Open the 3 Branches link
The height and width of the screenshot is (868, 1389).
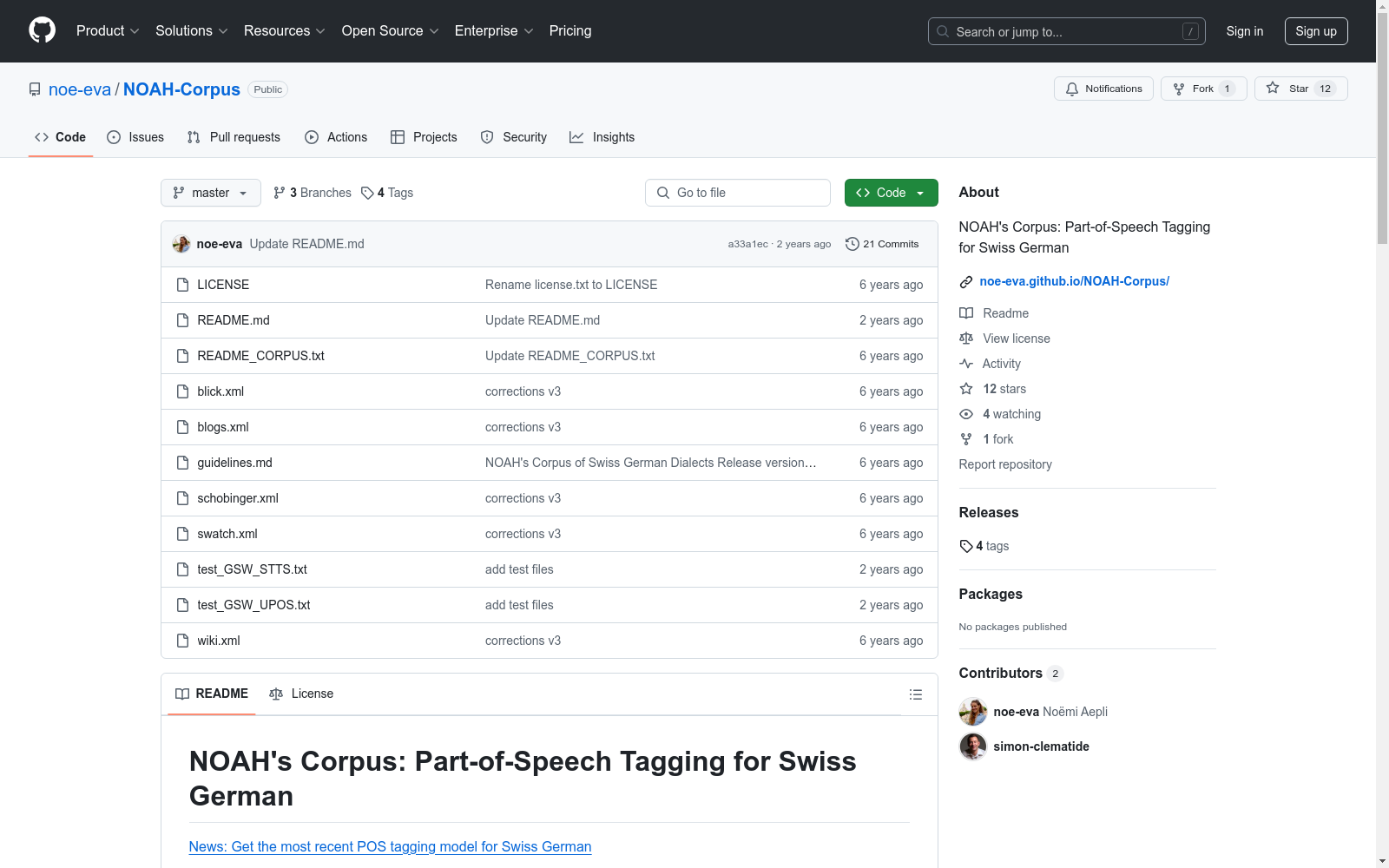tap(312, 193)
